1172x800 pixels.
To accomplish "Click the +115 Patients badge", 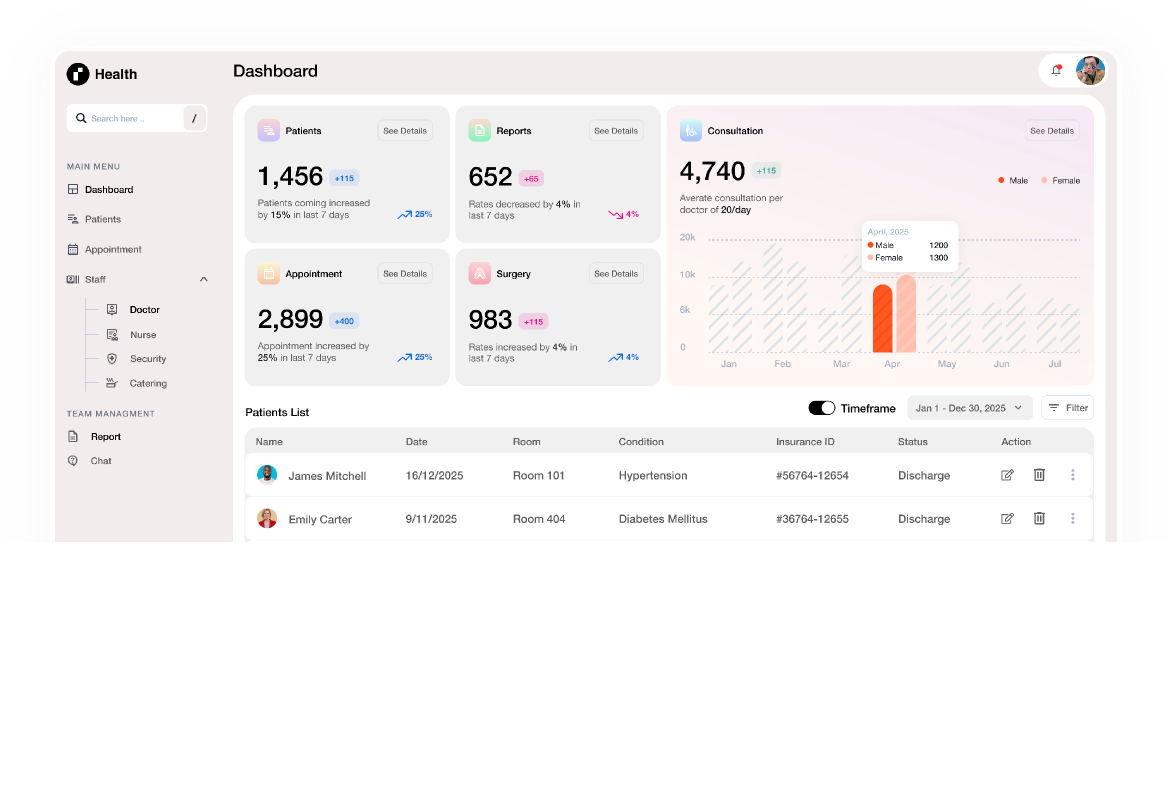I will (x=345, y=178).
